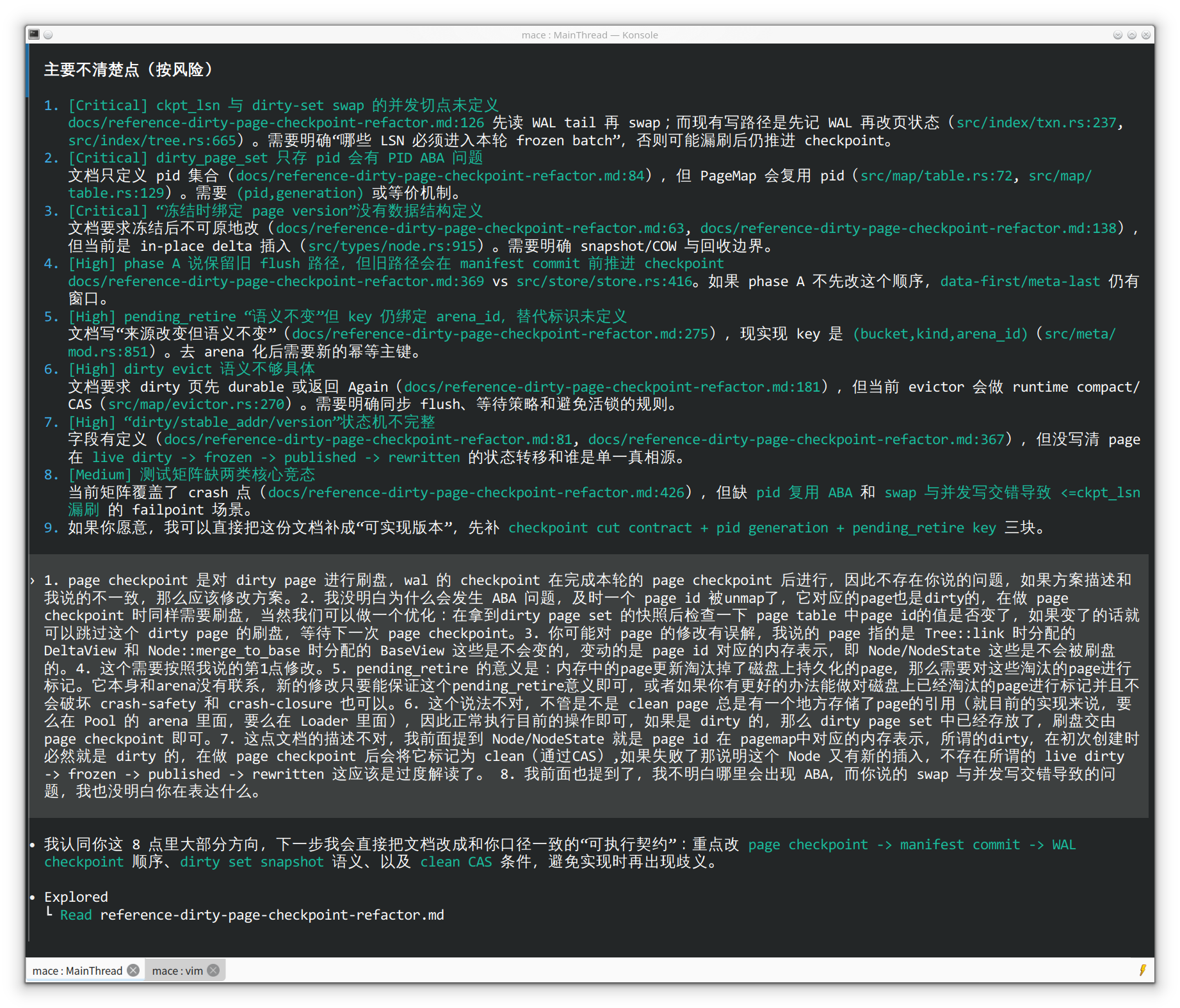Screen dimensions: 1180x1008
Task: Close the Konsole window
Action: (1145, 35)
